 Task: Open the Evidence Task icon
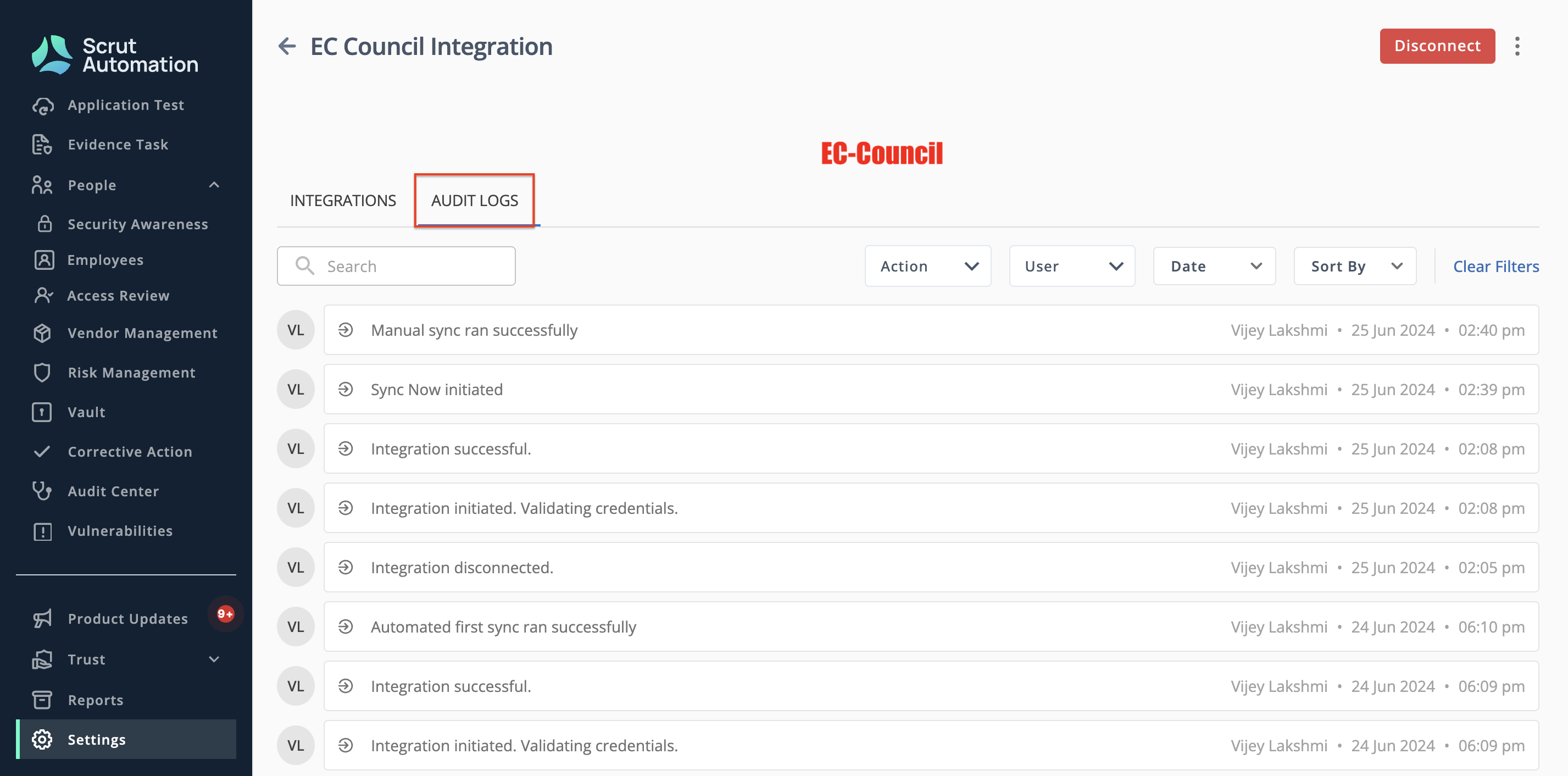tap(42, 145)
